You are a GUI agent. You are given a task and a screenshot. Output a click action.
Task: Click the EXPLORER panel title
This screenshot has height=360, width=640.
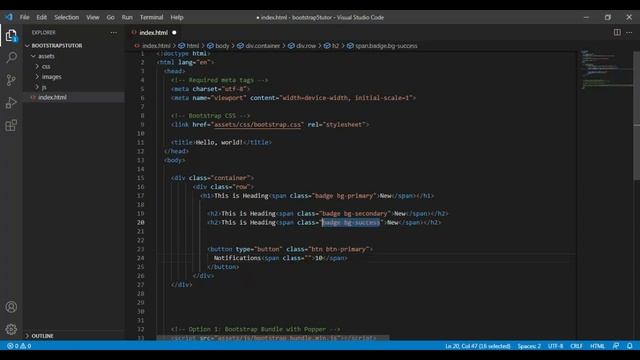point(44,33)
